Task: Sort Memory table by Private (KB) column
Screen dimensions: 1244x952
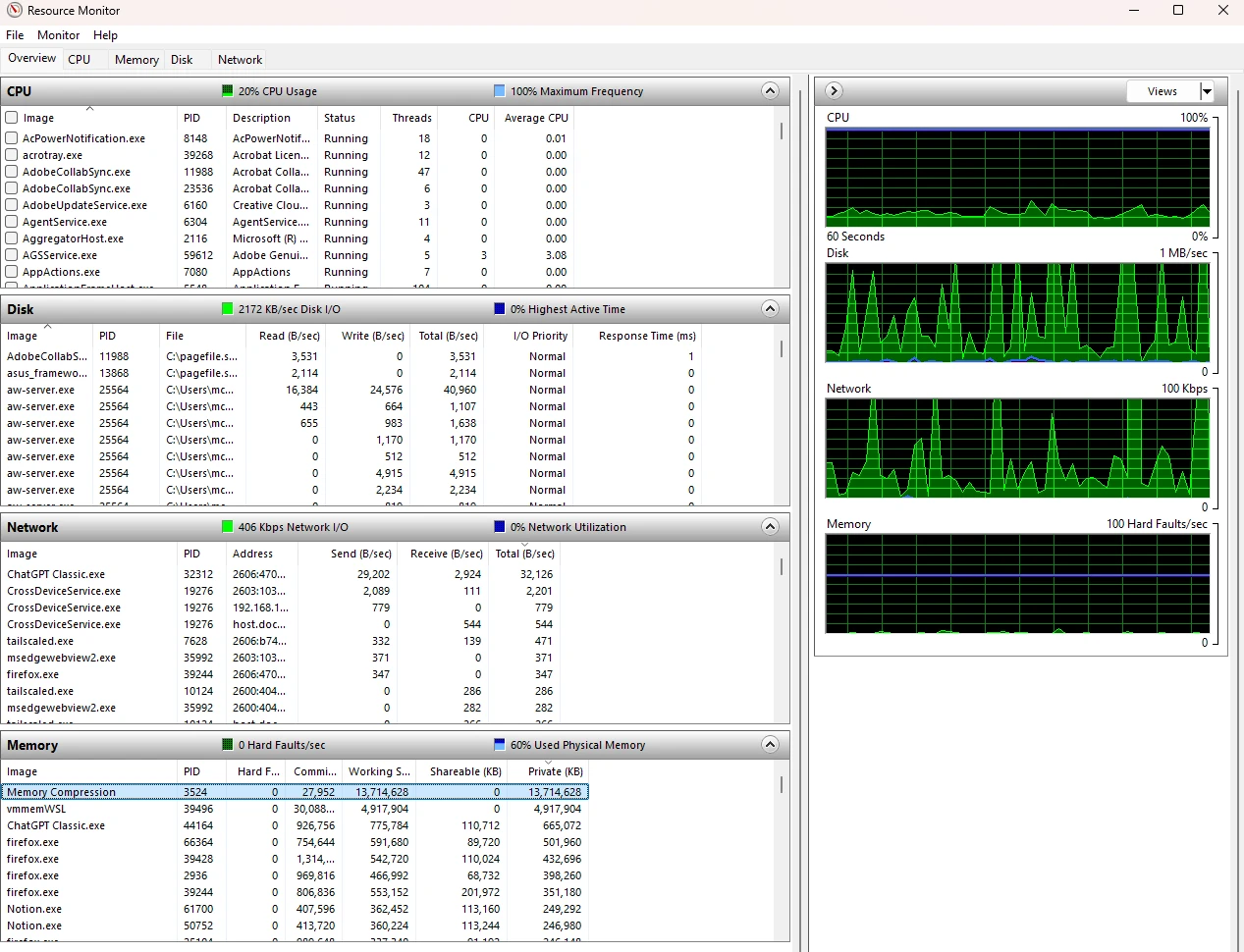Action: tap(549, 771)
